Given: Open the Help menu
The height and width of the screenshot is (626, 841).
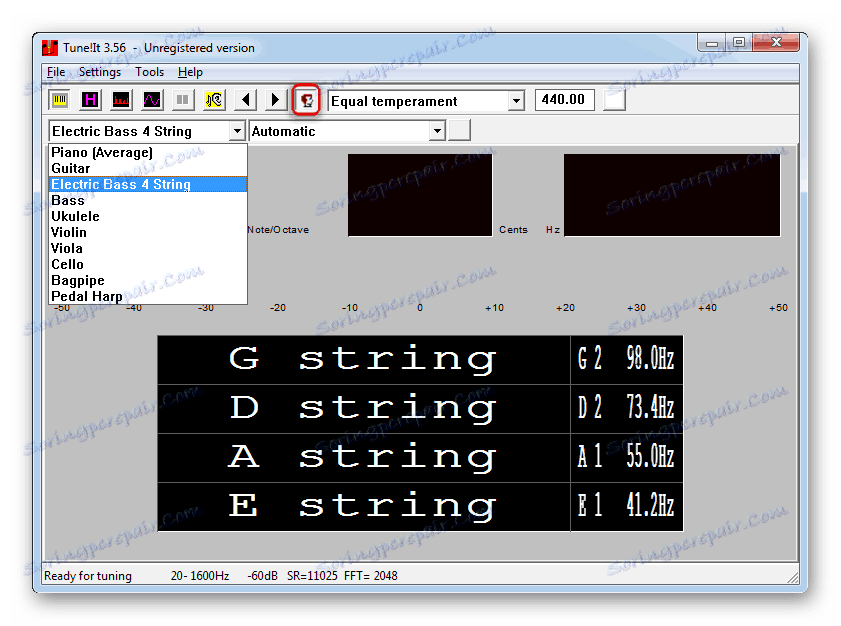Looking at the screenshot, I should tap(190, 72).
